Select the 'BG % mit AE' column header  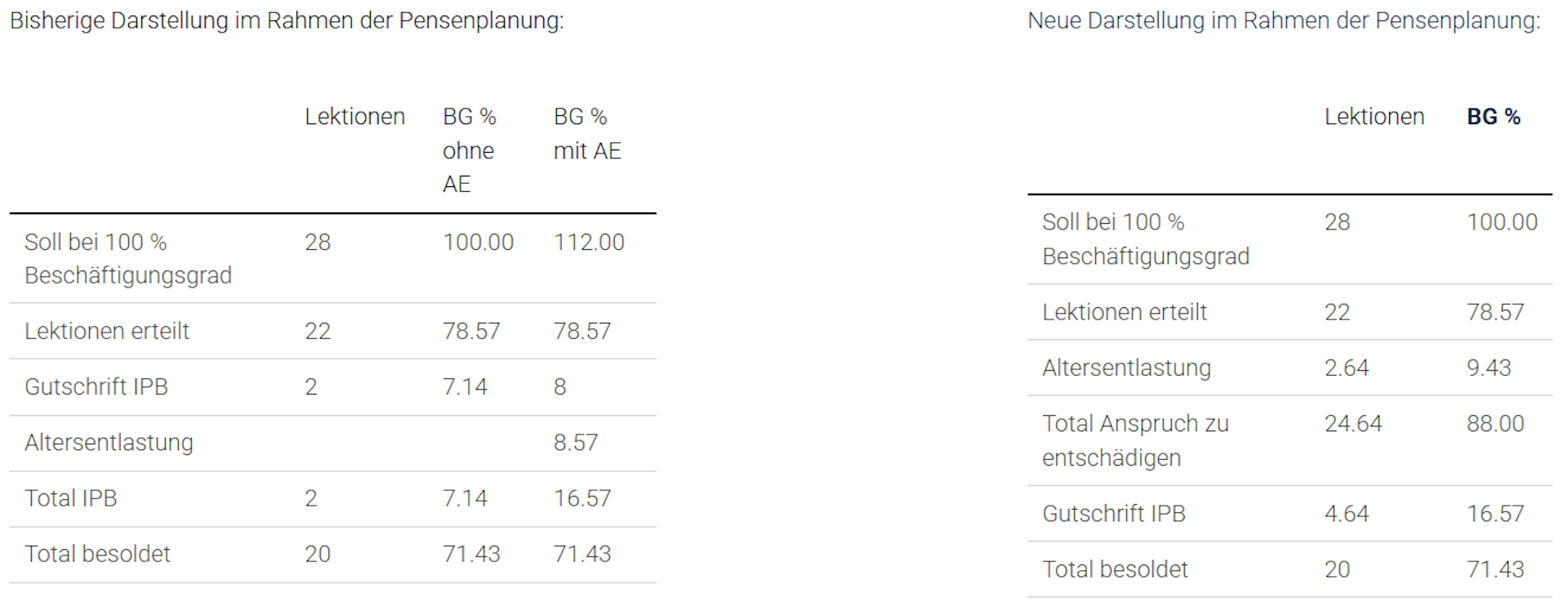pos(587,133)
